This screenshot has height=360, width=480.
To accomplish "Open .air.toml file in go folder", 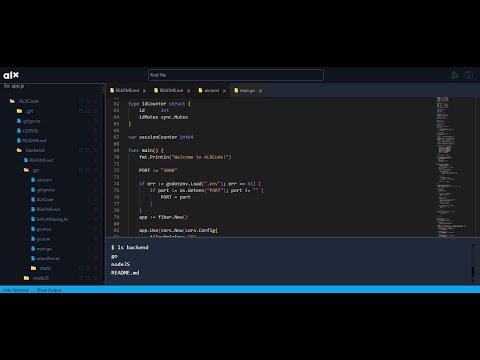I will [42, 180].
